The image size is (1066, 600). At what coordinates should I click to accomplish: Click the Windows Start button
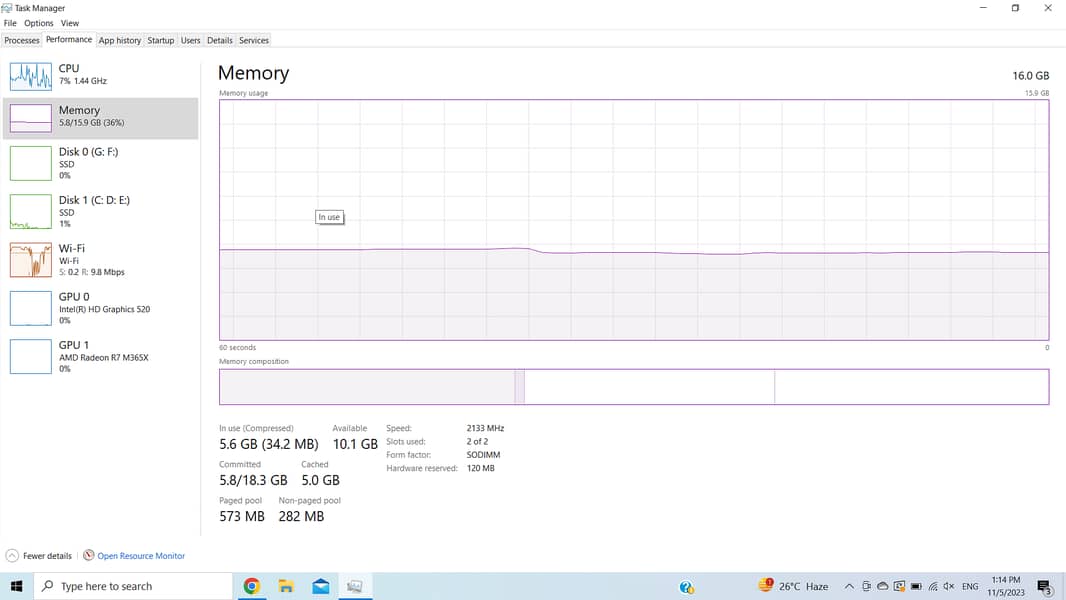[16, 586]
